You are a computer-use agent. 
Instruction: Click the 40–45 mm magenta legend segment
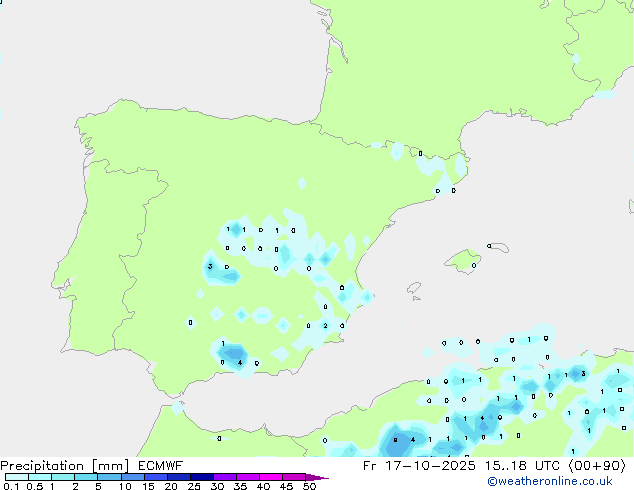tap(271, 477)
